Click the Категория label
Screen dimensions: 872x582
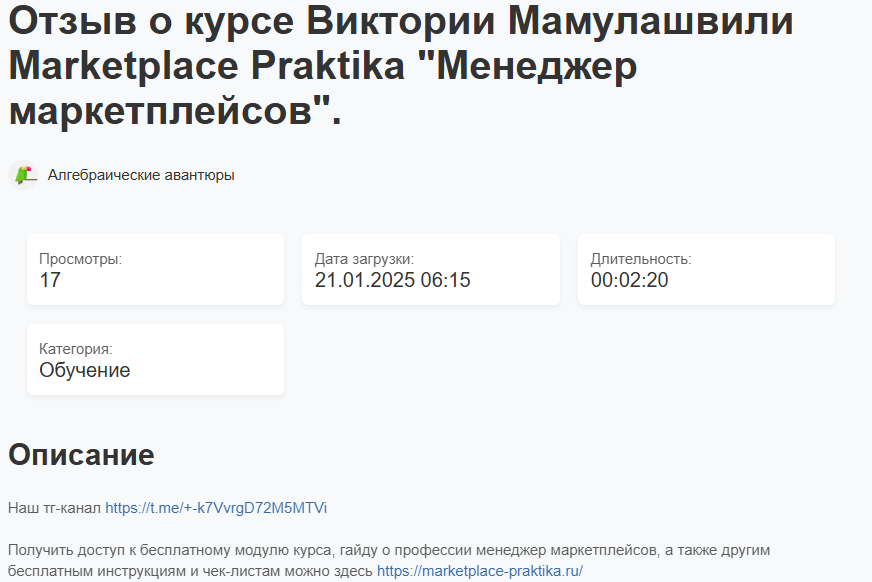(x=76, y=349)
